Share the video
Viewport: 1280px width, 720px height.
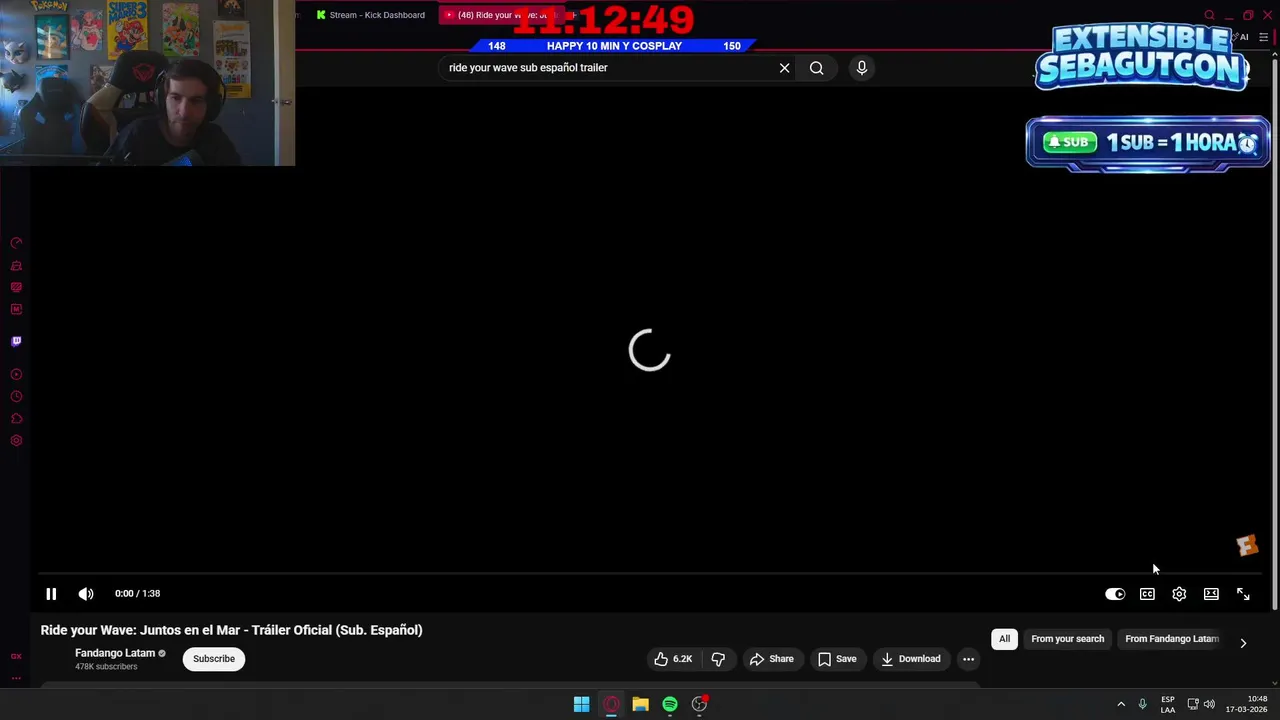pyautogui.click(x=772, y=659)
